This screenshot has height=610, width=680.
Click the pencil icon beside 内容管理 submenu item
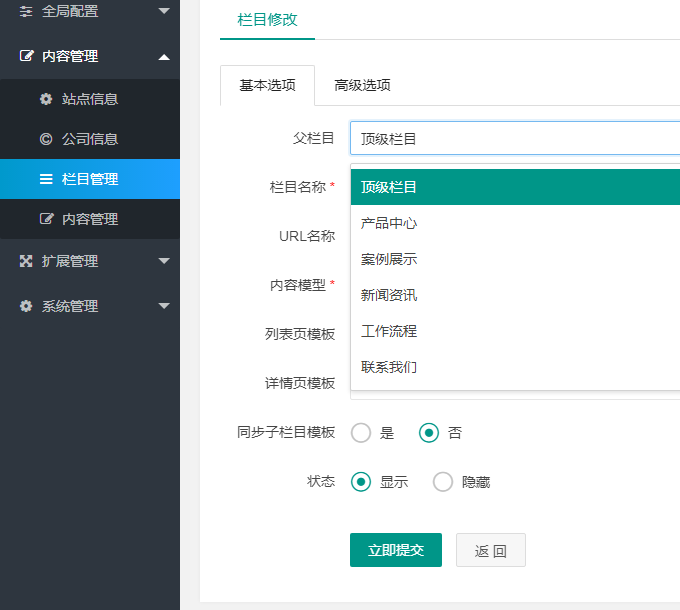(45, 219)
